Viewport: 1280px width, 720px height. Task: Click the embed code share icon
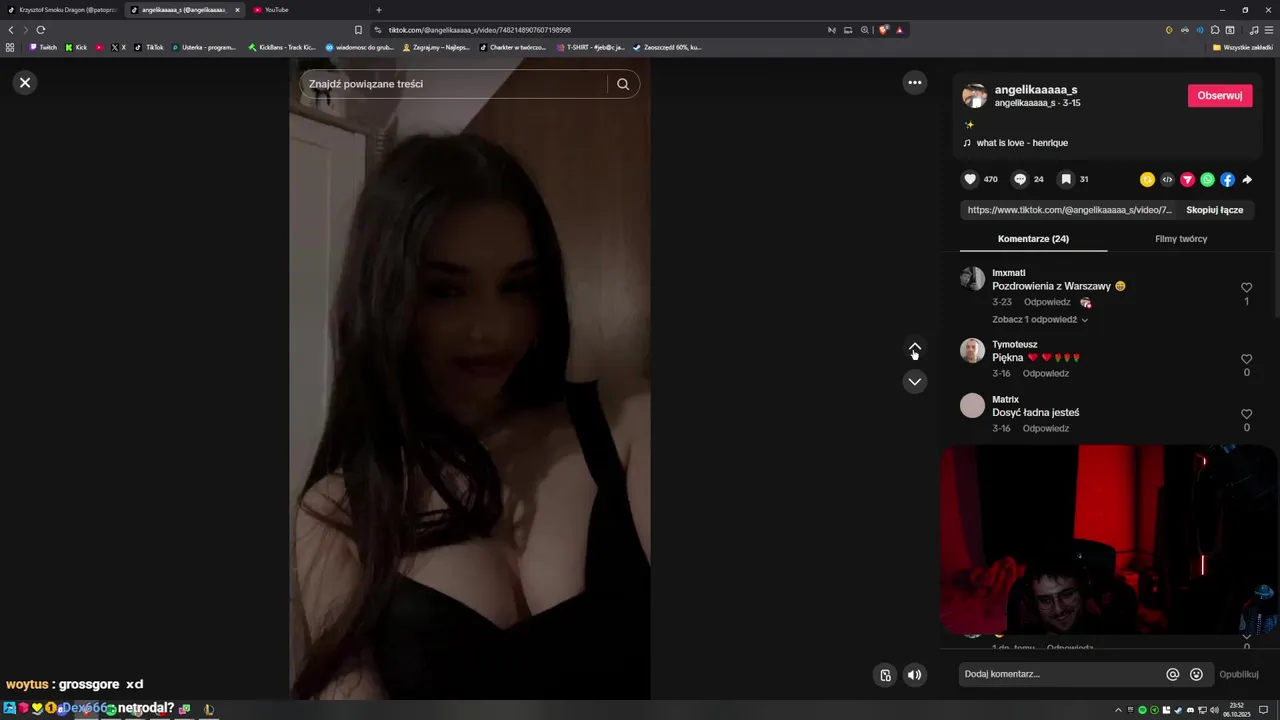tap(1167, 180)
